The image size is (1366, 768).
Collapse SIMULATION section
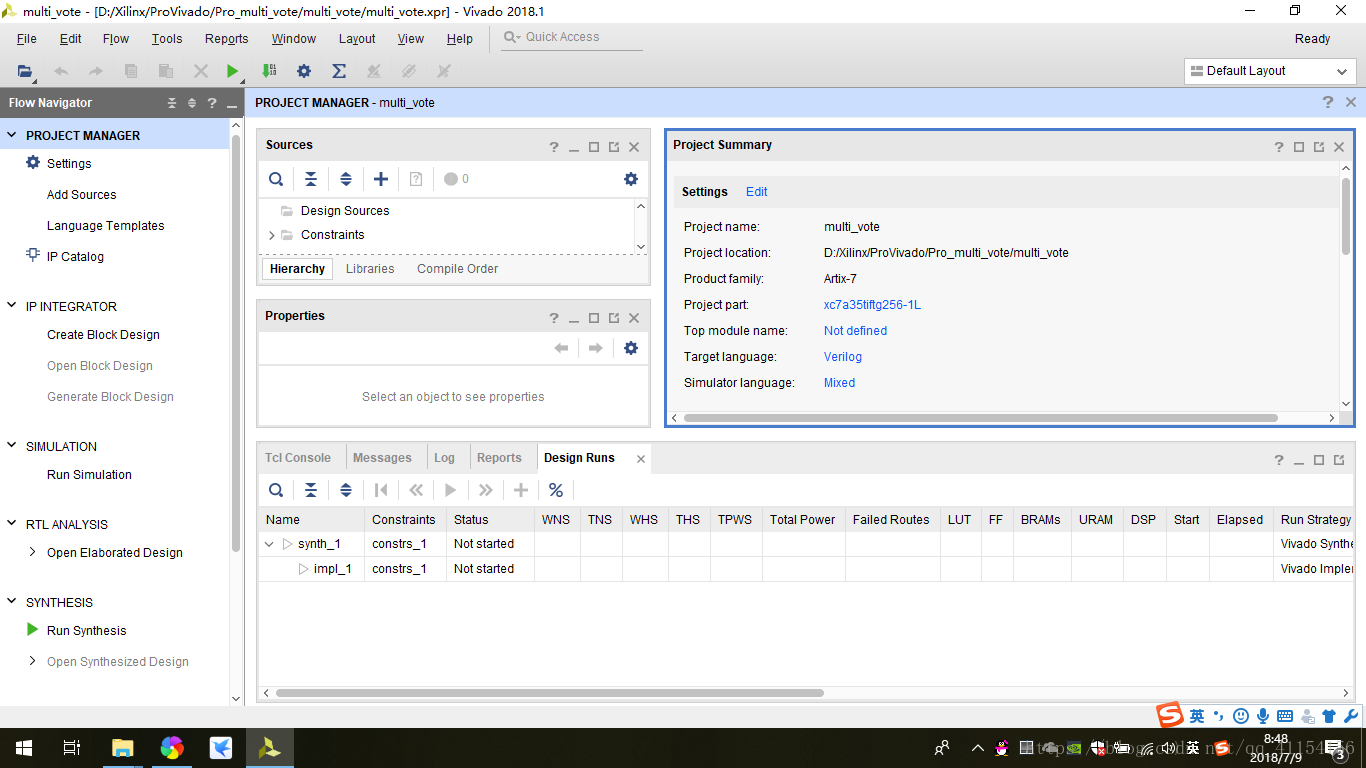(x=12, y=446)
